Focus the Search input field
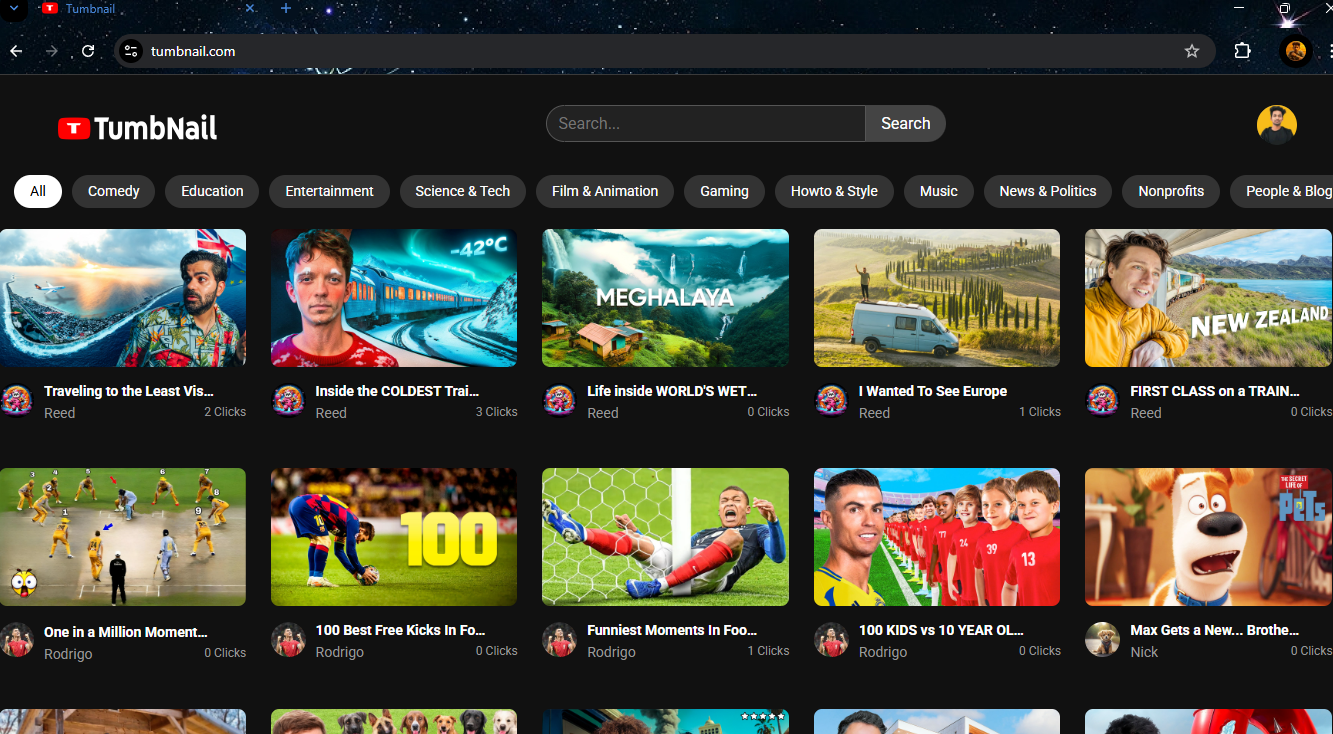1333x734 pixels. tap(705, 123)
